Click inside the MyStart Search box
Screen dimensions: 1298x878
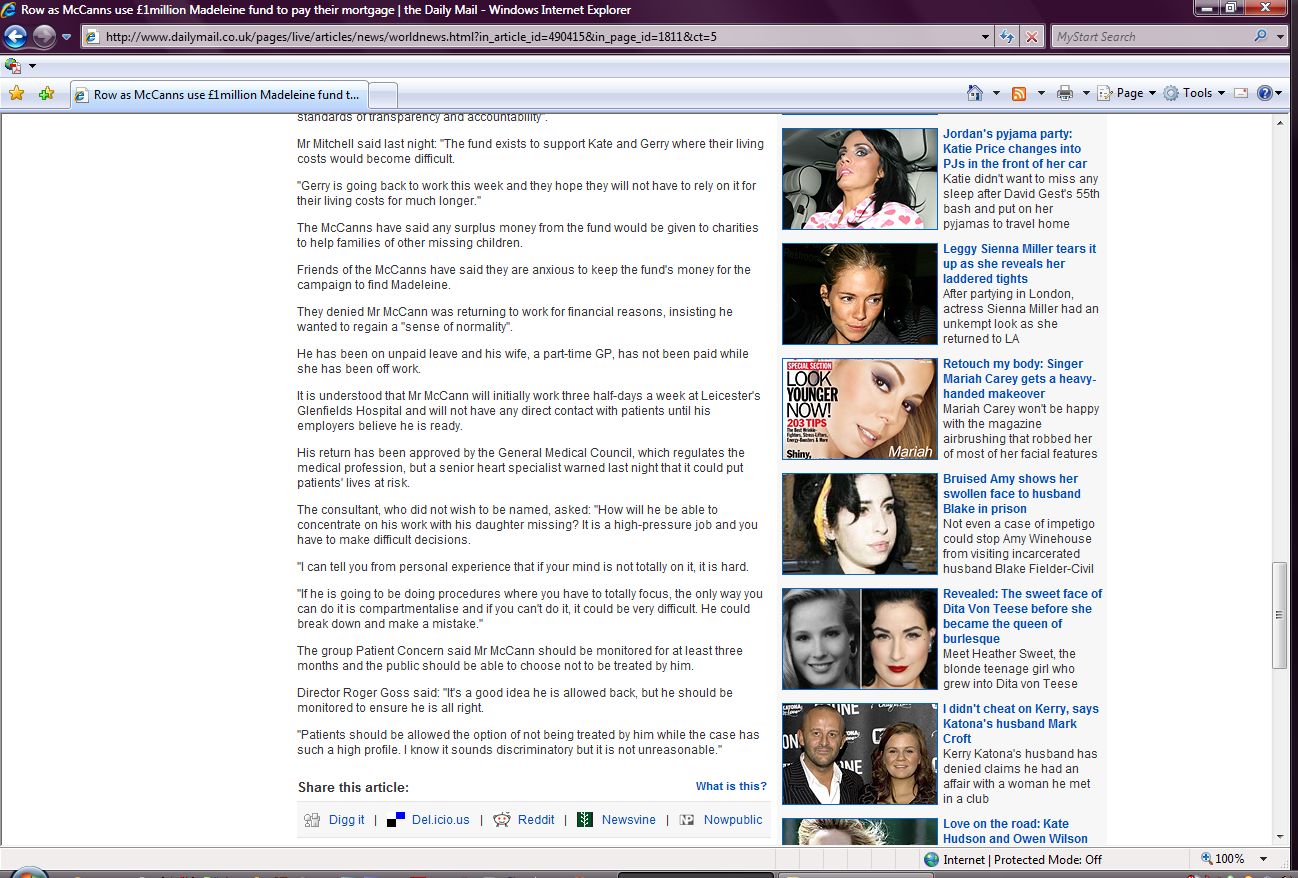click(1148, 37)
